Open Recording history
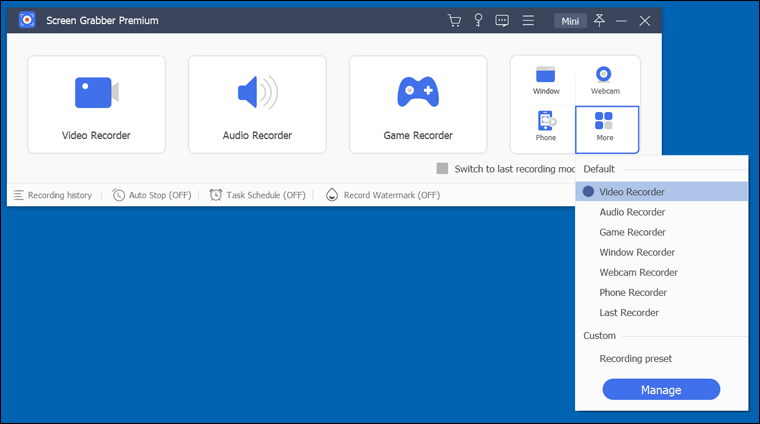This screenshot has width=760, height=424. point(52,195)
